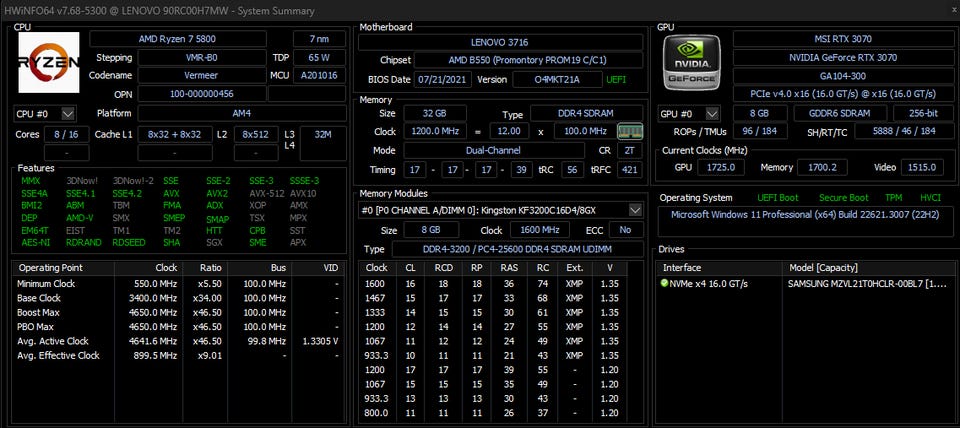Click the Video clock 1515.0 value
Screen dimensions: 960x428
(x=922, y=168)
